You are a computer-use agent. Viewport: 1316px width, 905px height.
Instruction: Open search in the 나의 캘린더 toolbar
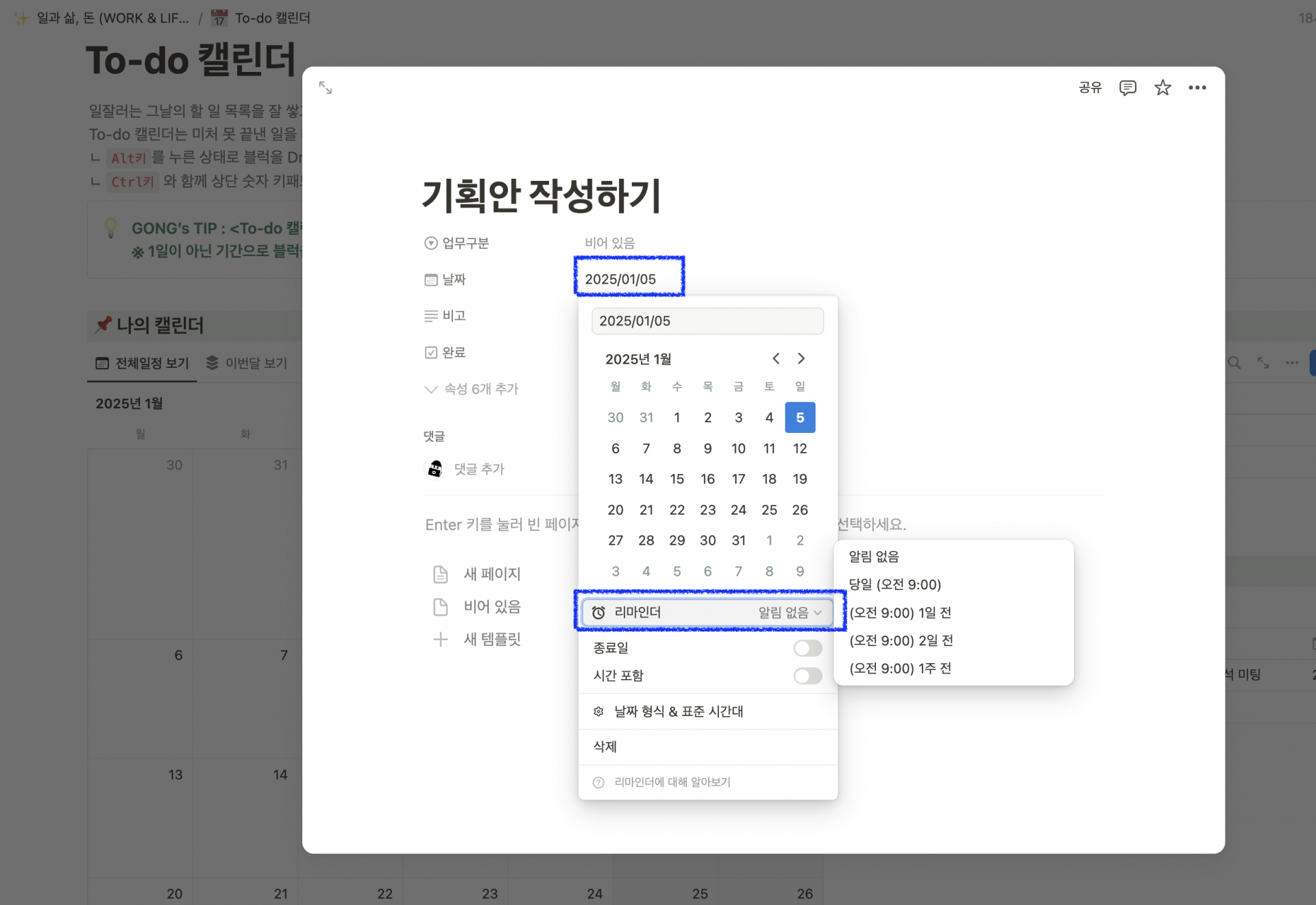(x=1234, y=363)
